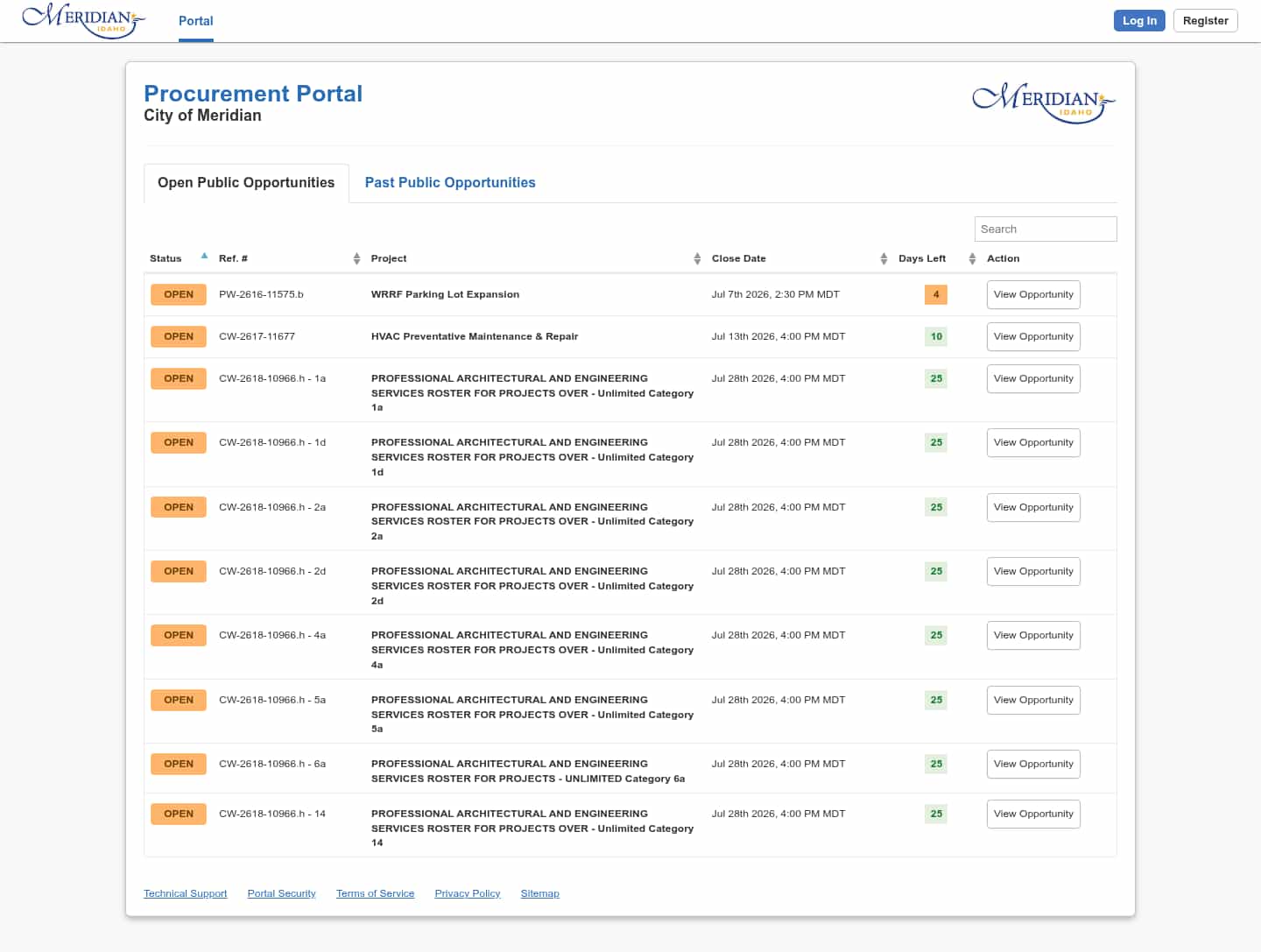Click the Meridian logo beside Procurement Portal
The width and height of the screenshot is (1261, 952).
point(1044,102)
